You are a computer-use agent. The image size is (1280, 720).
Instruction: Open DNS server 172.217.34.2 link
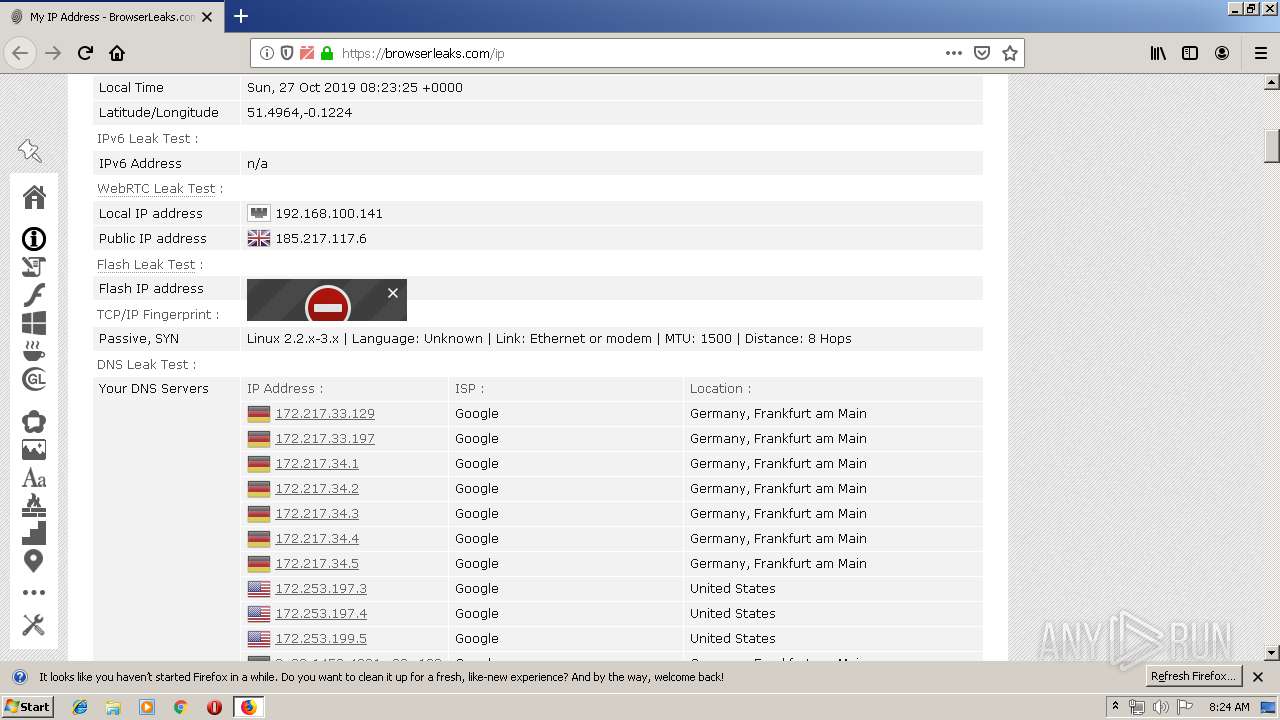317,488
